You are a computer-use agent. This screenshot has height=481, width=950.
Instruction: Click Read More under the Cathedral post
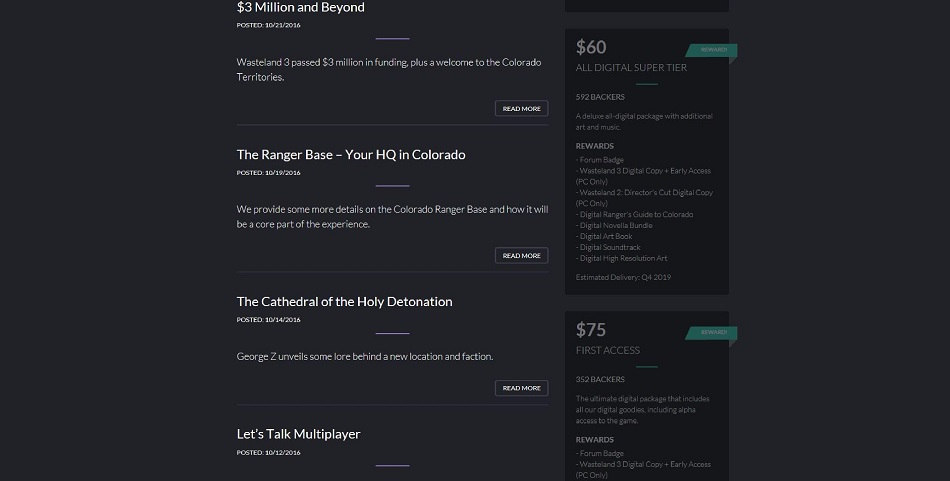pos(521,388)
